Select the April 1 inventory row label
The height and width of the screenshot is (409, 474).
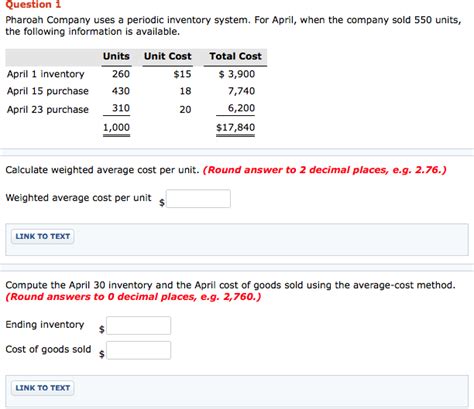click(x=46, y=74)
